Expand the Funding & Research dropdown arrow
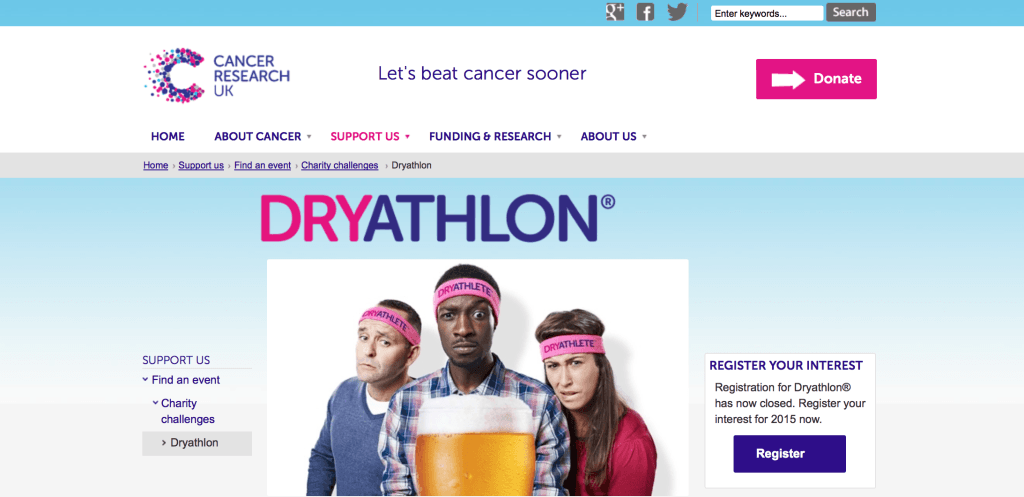The image size is (1024, 497). [x=558, y=137]
